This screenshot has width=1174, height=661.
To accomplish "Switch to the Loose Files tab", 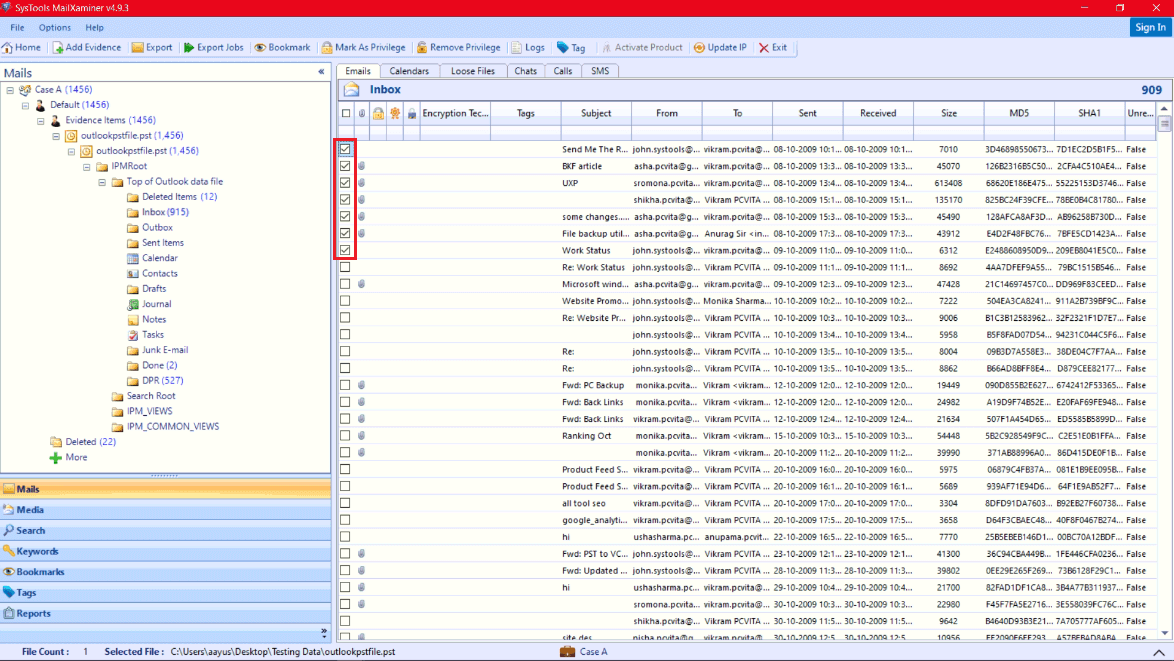I will [x=472, y=71].
